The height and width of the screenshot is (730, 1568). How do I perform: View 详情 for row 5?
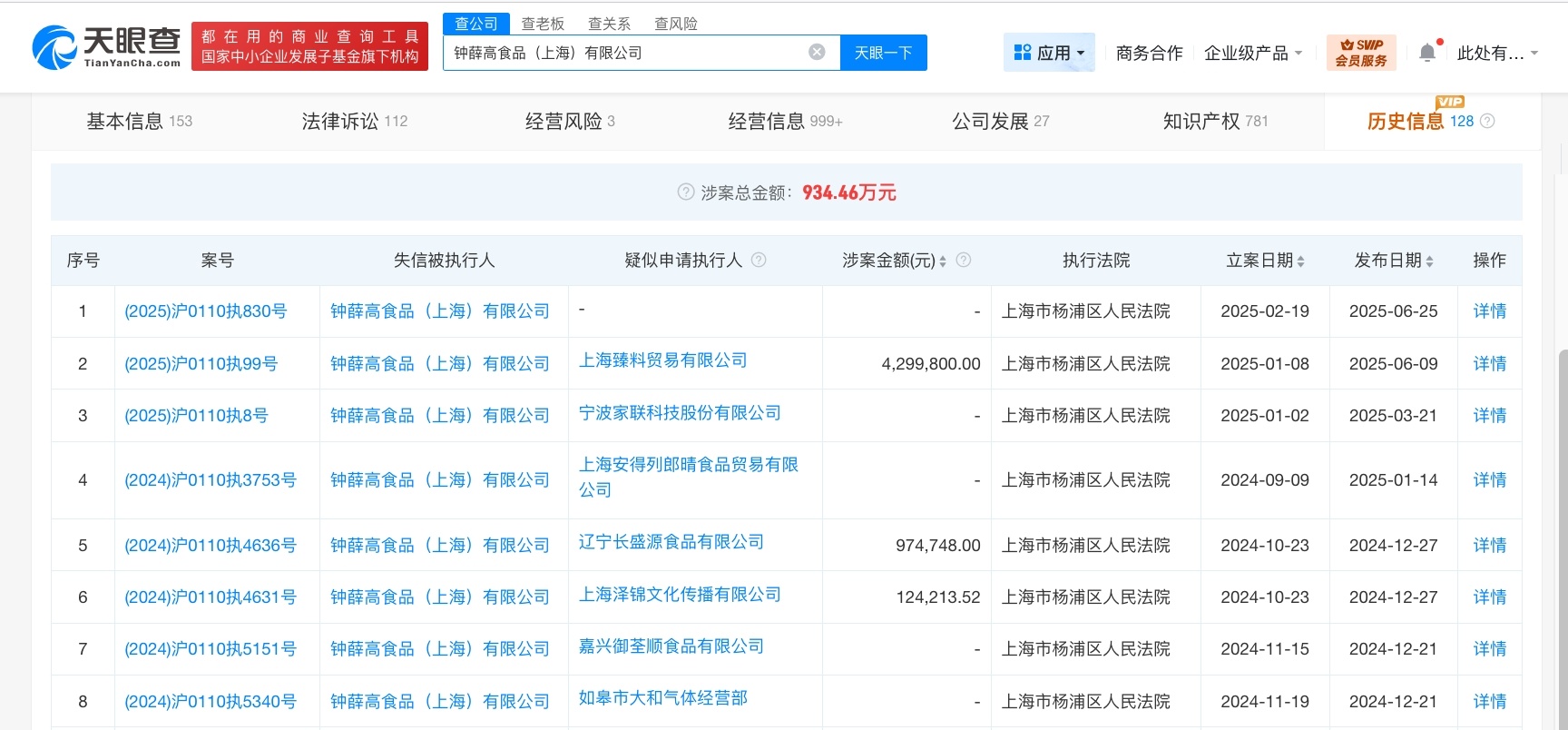coord(1490,546)
